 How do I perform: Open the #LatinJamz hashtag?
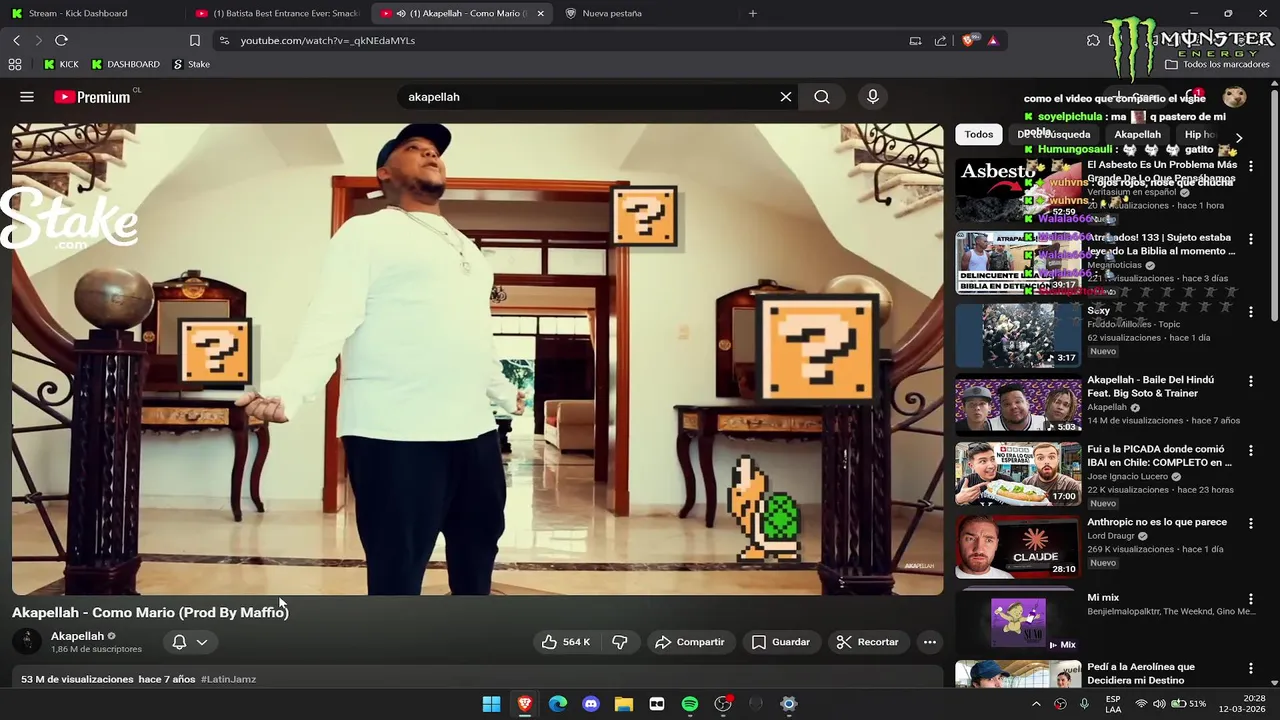point(228,679)
